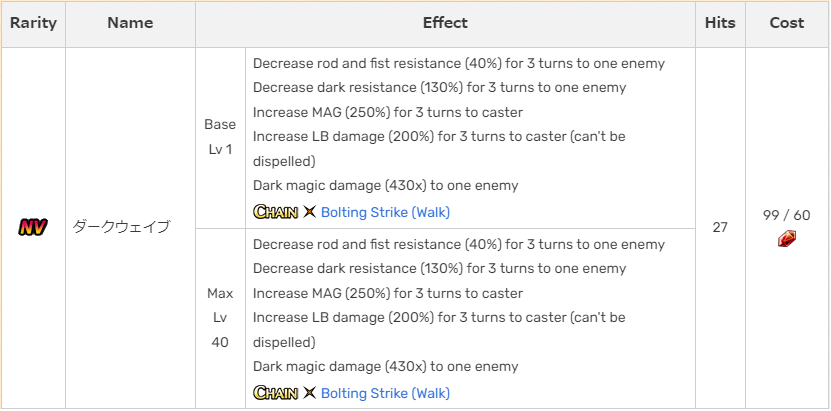Select the Base Lv 1 level cell

point(220,137)
